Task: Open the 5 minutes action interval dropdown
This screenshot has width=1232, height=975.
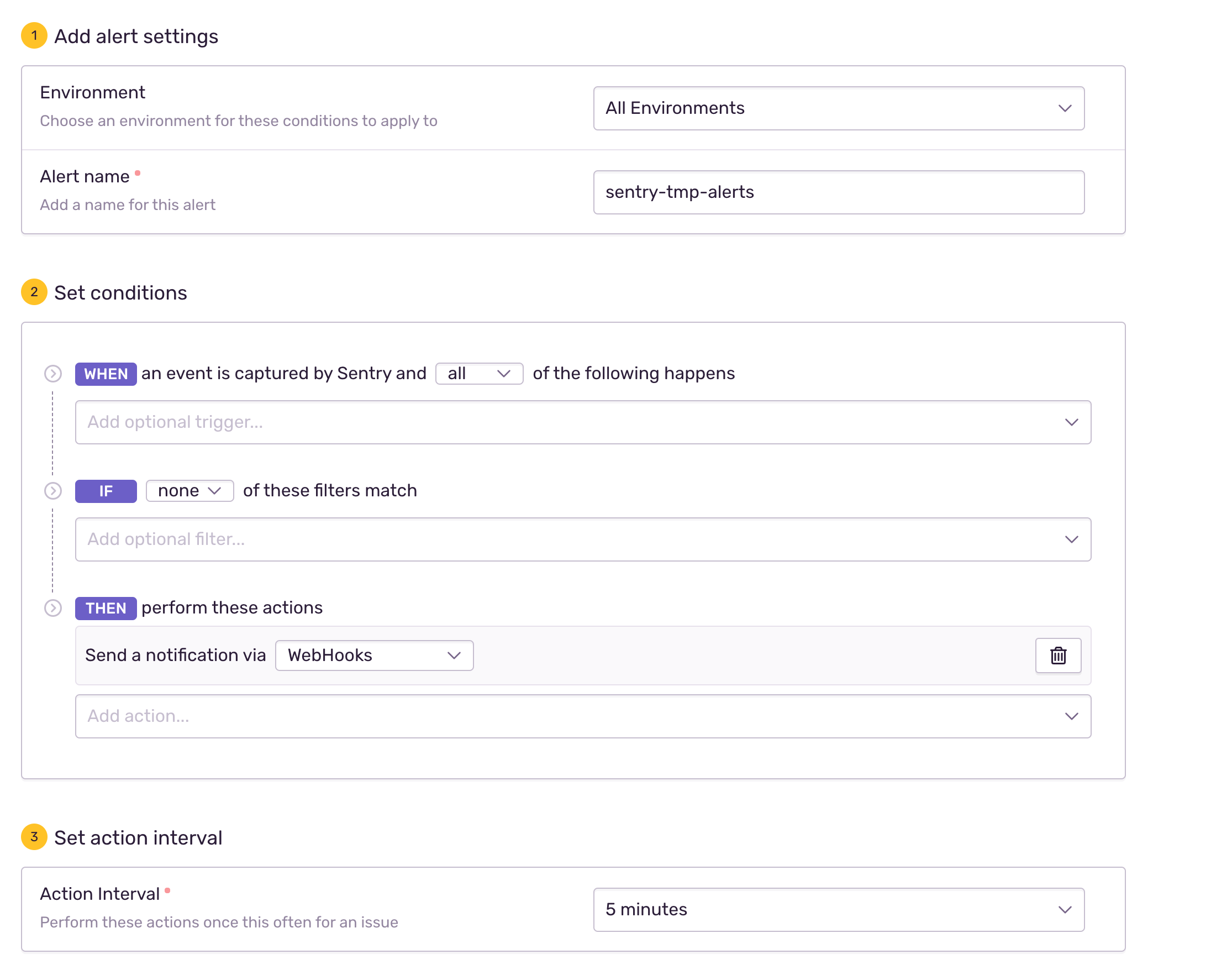Action: coord(838,910)
